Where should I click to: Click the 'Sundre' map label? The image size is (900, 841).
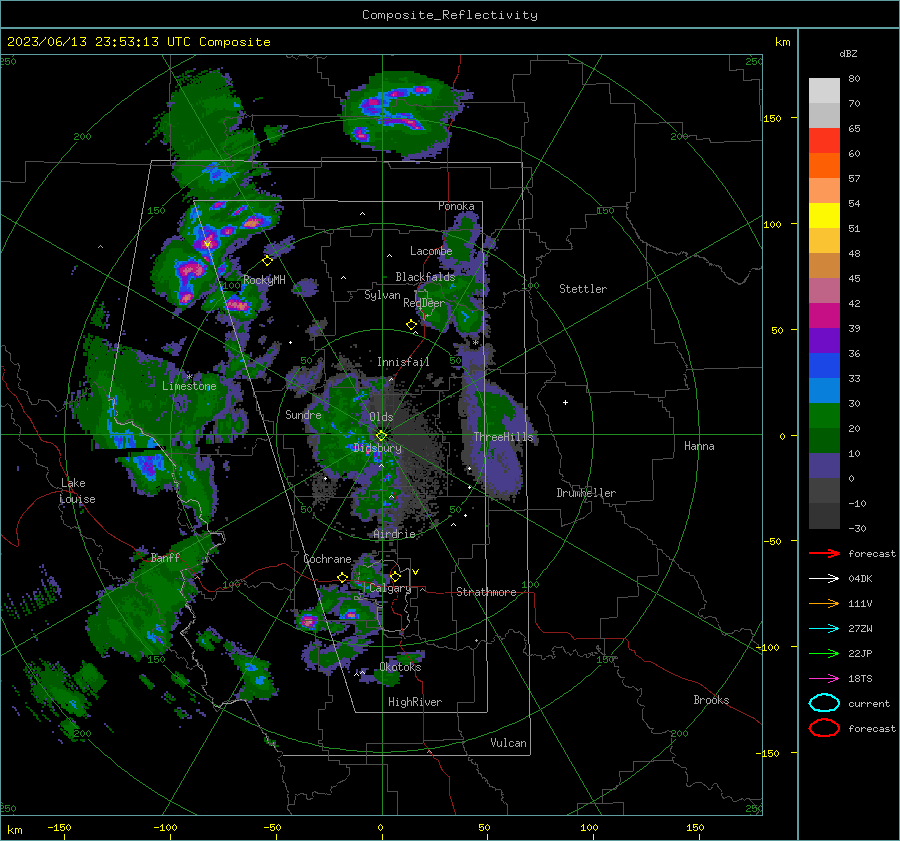tap(303, 414)
